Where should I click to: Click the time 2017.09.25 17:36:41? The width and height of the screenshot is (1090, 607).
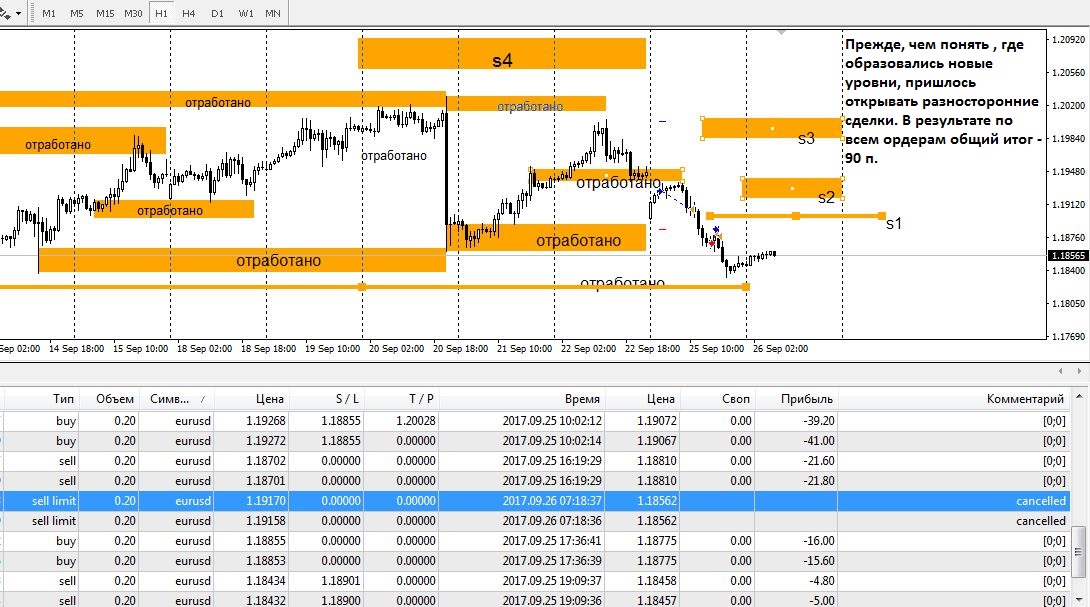click(x=552, y=541)
